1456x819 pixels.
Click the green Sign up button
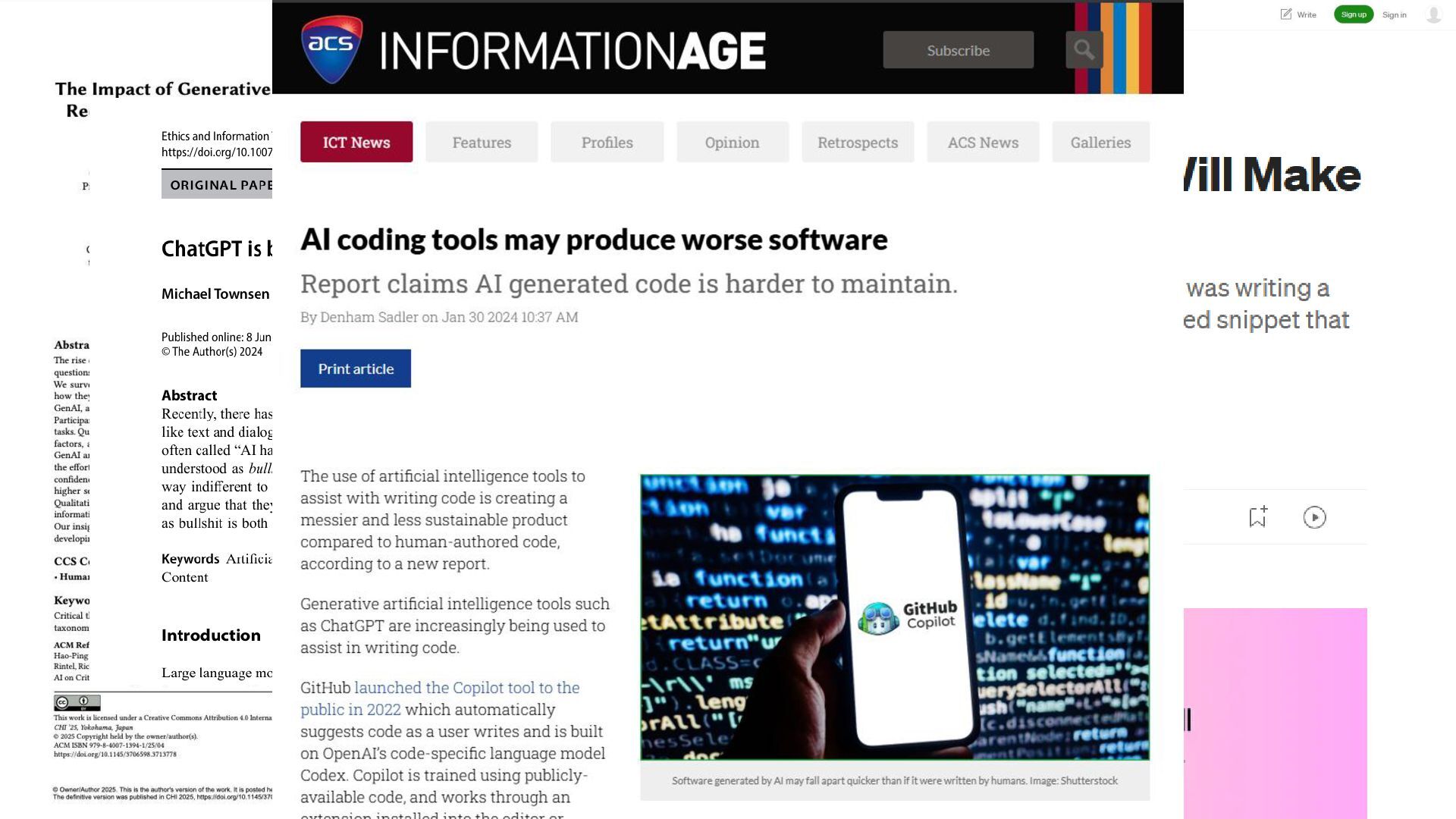coord(1353,14)
